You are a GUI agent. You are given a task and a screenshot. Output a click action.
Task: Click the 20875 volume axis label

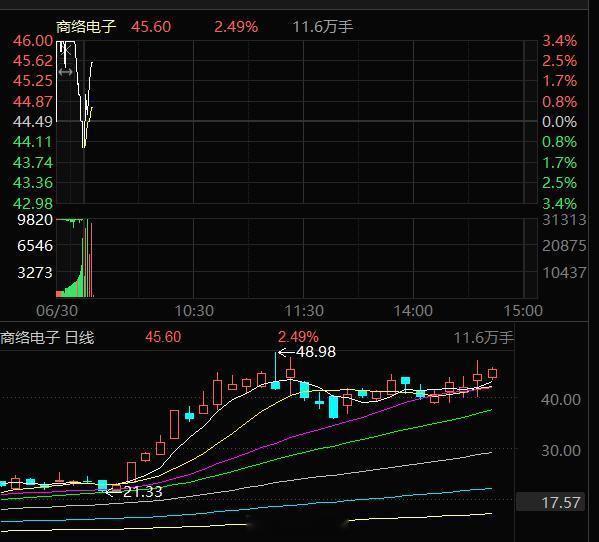coord(564,246)
